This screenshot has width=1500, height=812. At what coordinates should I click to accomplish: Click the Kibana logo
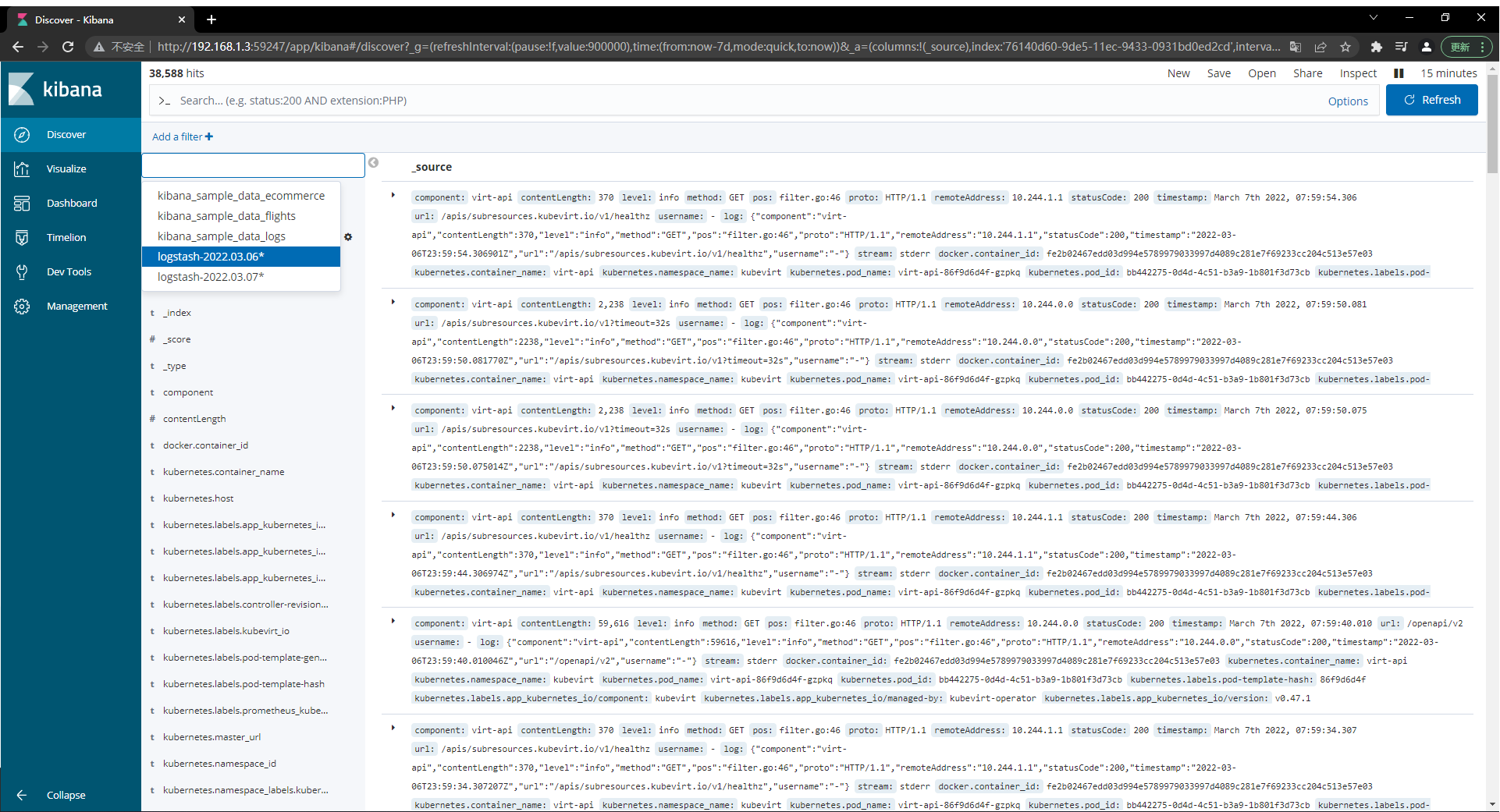tap(56, 89)
